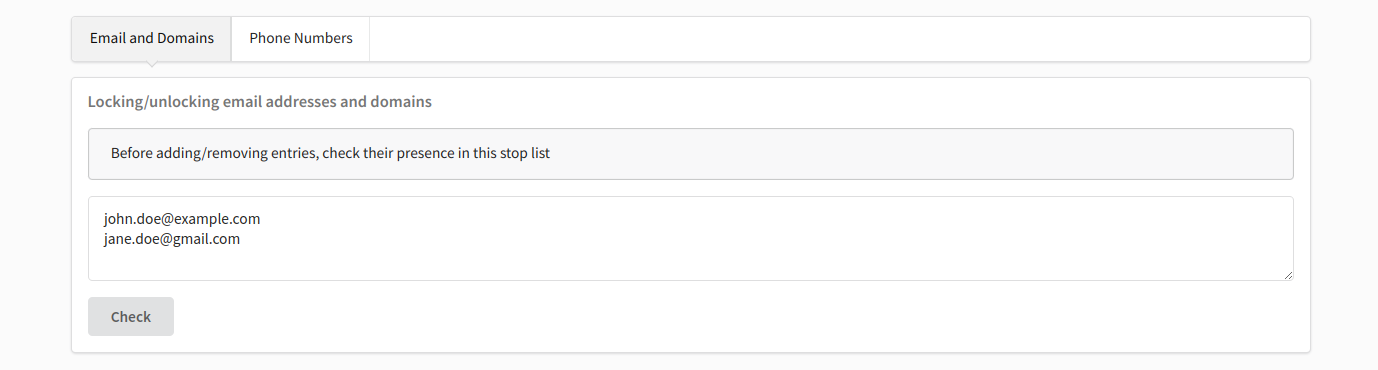Place cursor on john.doe@example.com line
The width and height of the screenshot is (1378, 370).
182,218
